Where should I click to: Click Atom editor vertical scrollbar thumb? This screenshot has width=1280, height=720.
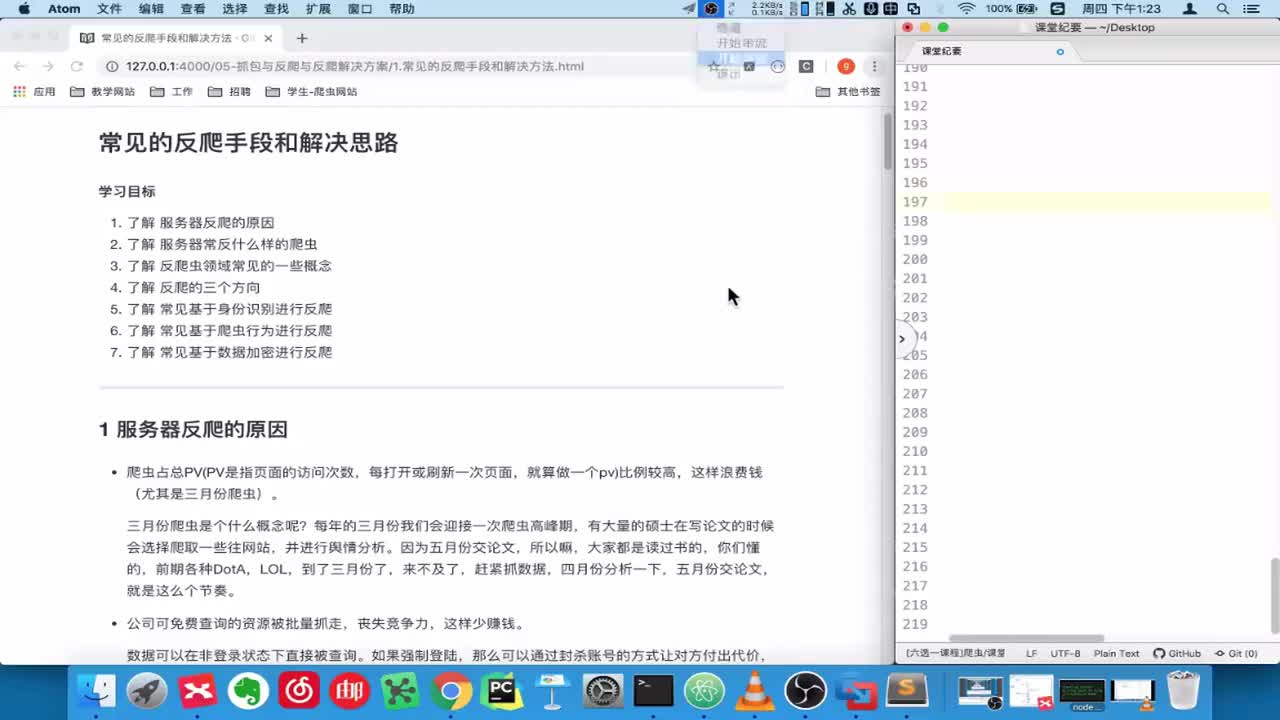(1275, 595)
